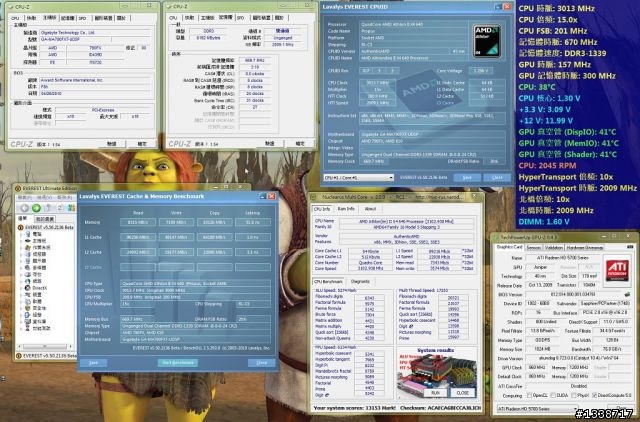Toggle the CUDA checkbox in GPU-Z
Image resolution: width=640 pixels, height=422 pixels.
553,395
